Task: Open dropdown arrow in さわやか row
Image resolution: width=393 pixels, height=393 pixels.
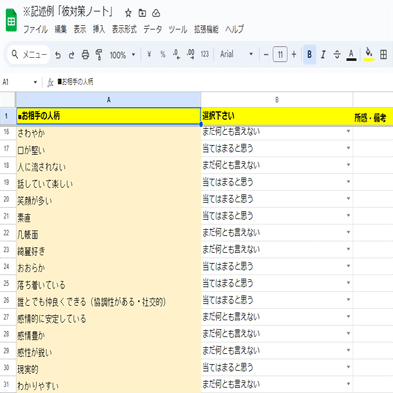Action: (348, 131)
